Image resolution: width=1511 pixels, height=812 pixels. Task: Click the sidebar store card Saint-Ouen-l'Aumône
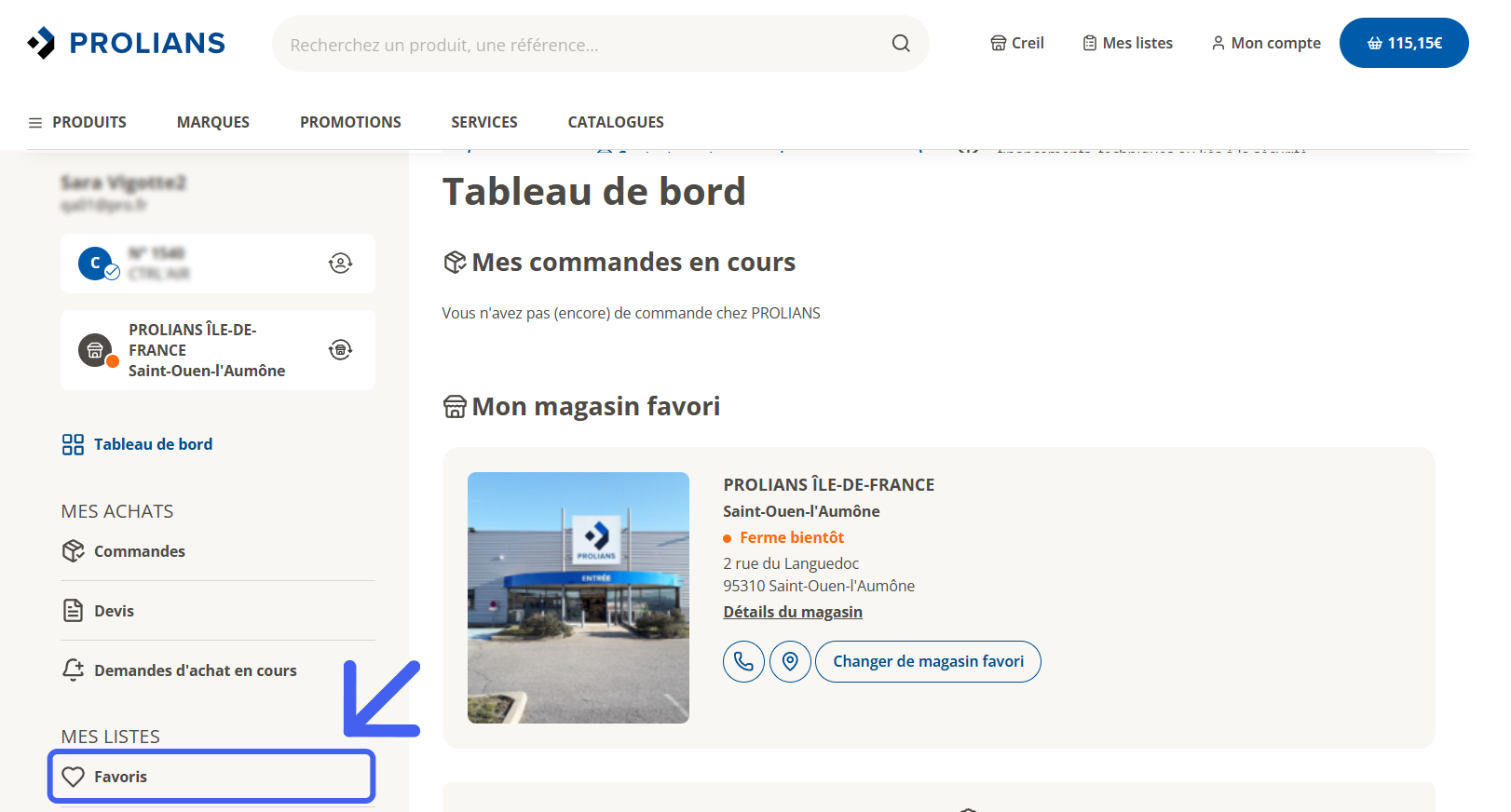[218, 350]
